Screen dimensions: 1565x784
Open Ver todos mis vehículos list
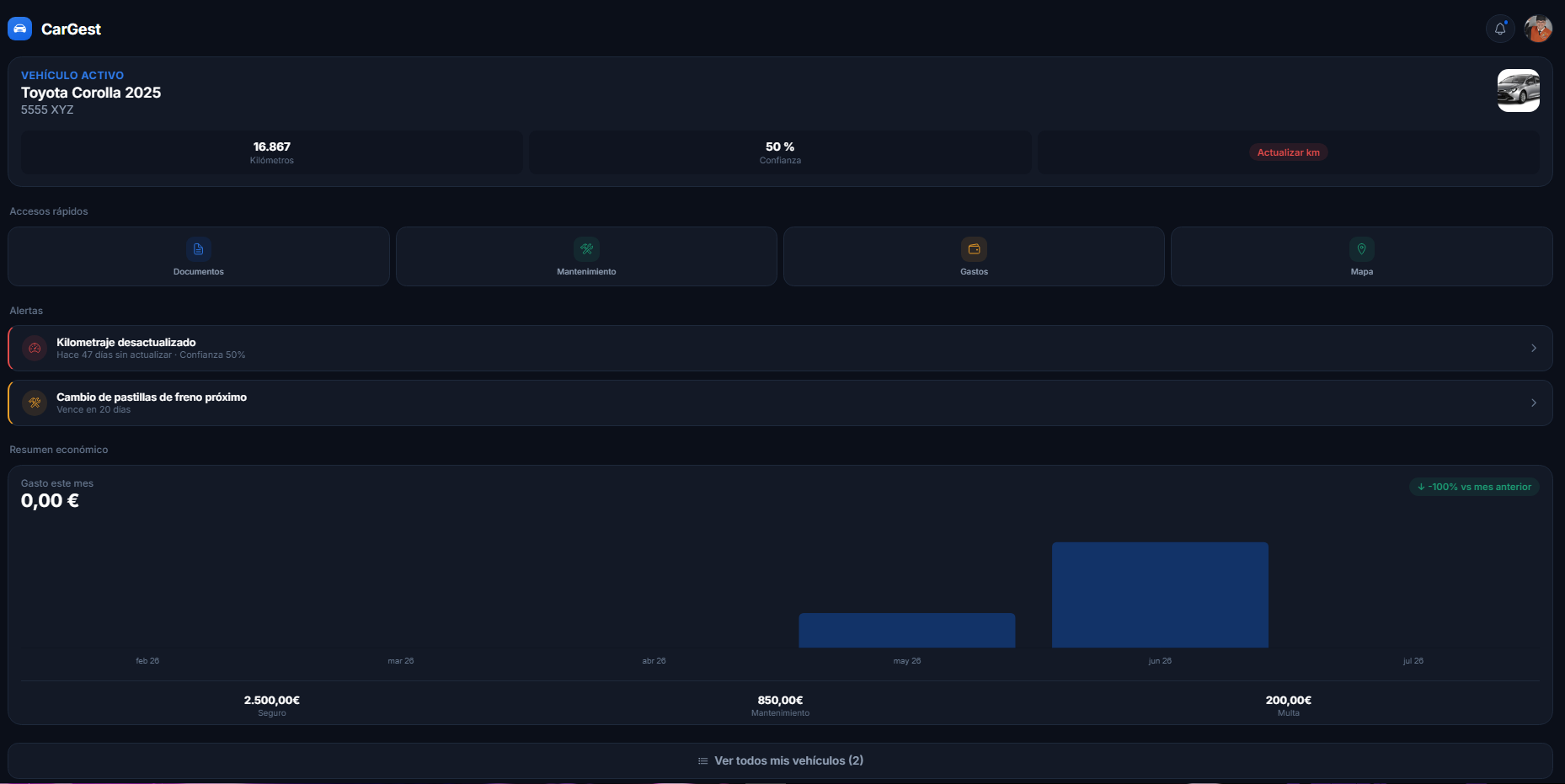click(780, 760)
